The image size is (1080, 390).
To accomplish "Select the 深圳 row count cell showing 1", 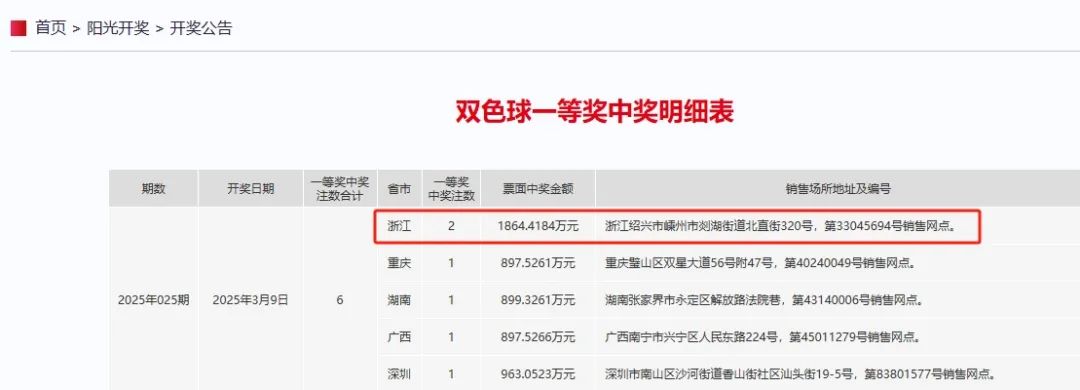I will click(x=451, y=374).
